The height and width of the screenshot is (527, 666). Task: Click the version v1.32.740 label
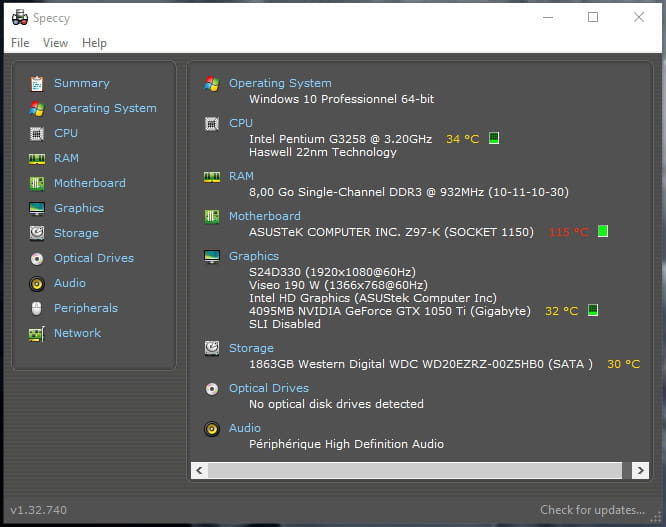coord(39,510)
